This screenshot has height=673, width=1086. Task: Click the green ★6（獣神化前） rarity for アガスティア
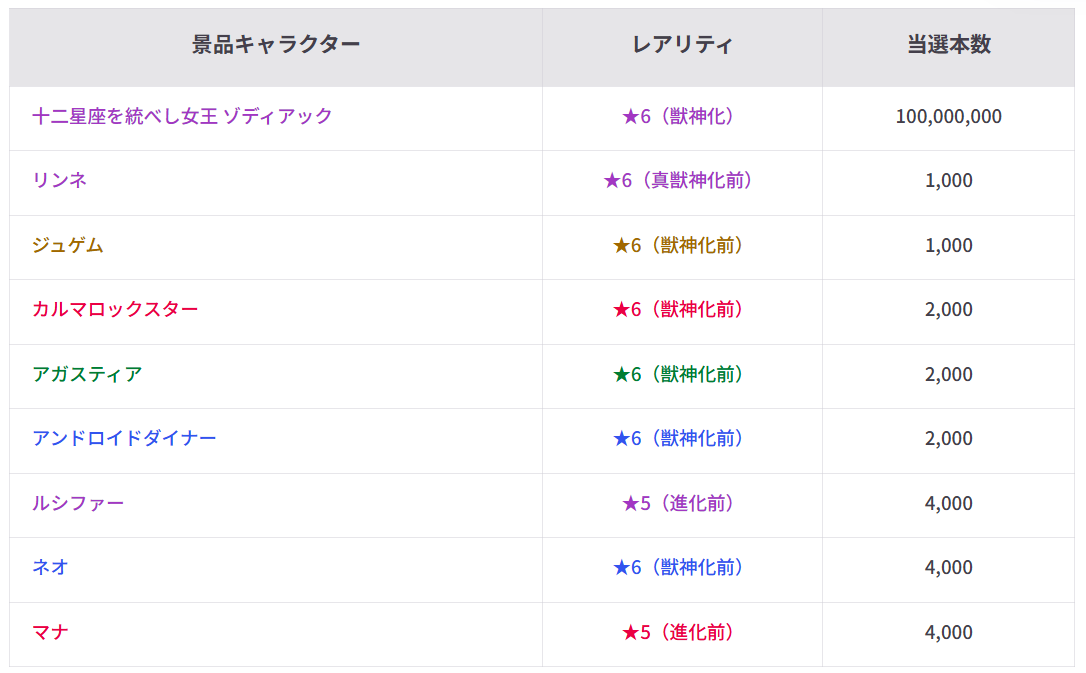[677, 374]
